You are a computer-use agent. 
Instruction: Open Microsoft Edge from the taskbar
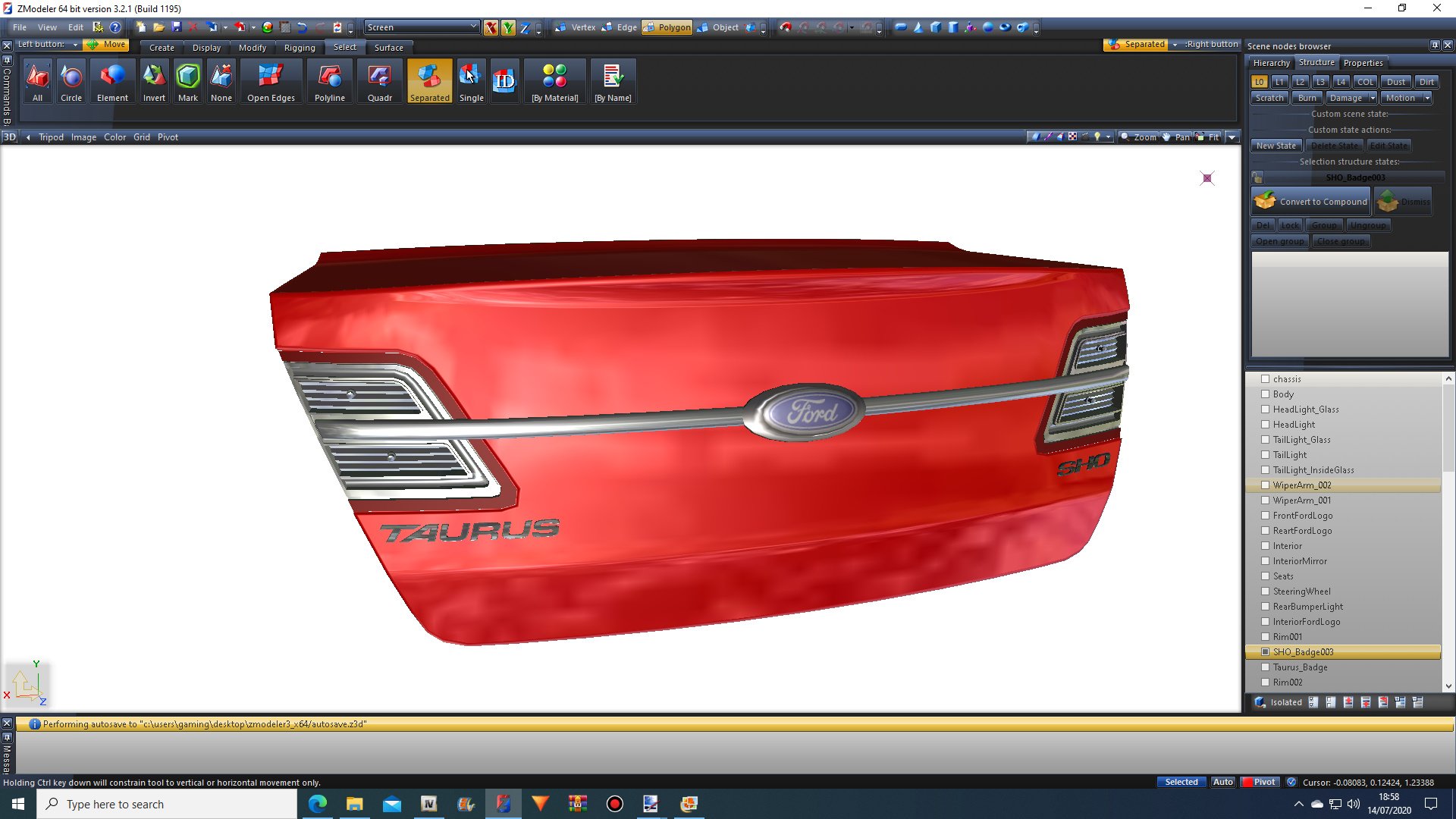tap(317, 804)
